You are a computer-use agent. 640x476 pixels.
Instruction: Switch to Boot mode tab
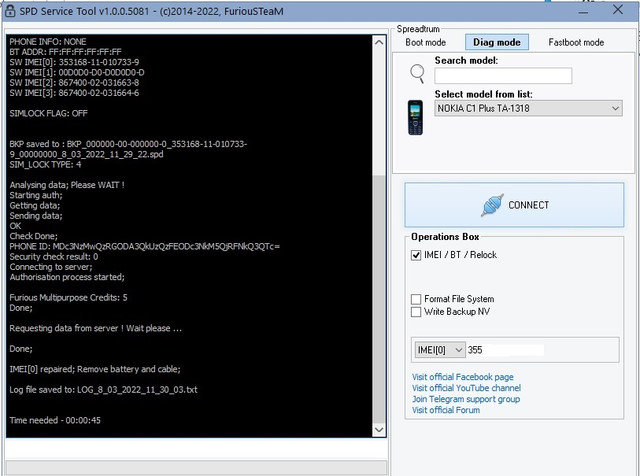pyautogui.click(x=425, y=42)
